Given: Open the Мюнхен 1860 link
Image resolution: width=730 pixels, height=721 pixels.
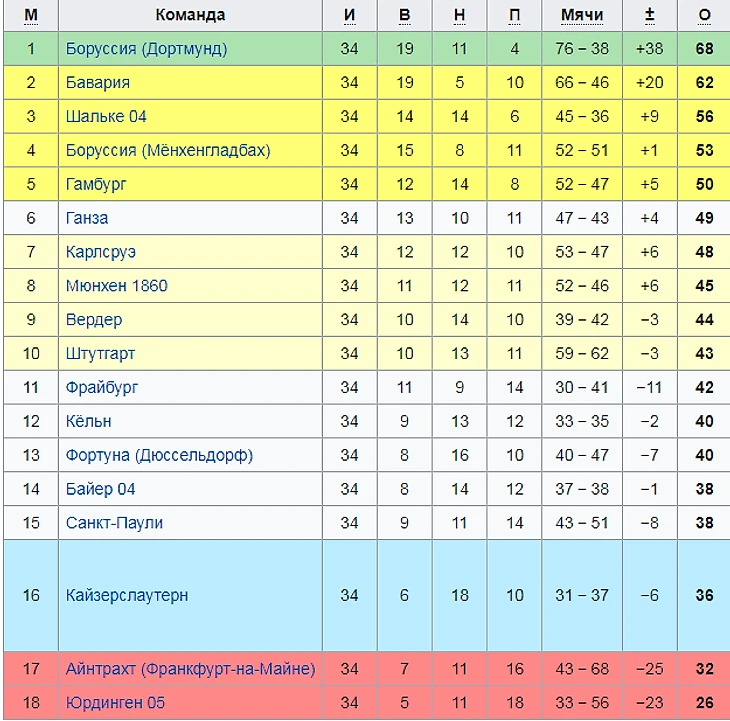Looking at the screenshot, I should [x=116, y=286].
